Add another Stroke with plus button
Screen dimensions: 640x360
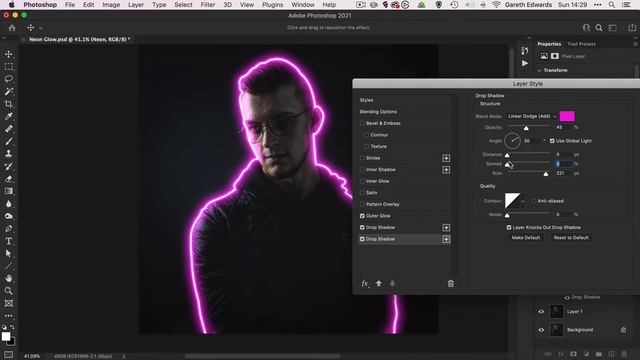pos(446,158)
